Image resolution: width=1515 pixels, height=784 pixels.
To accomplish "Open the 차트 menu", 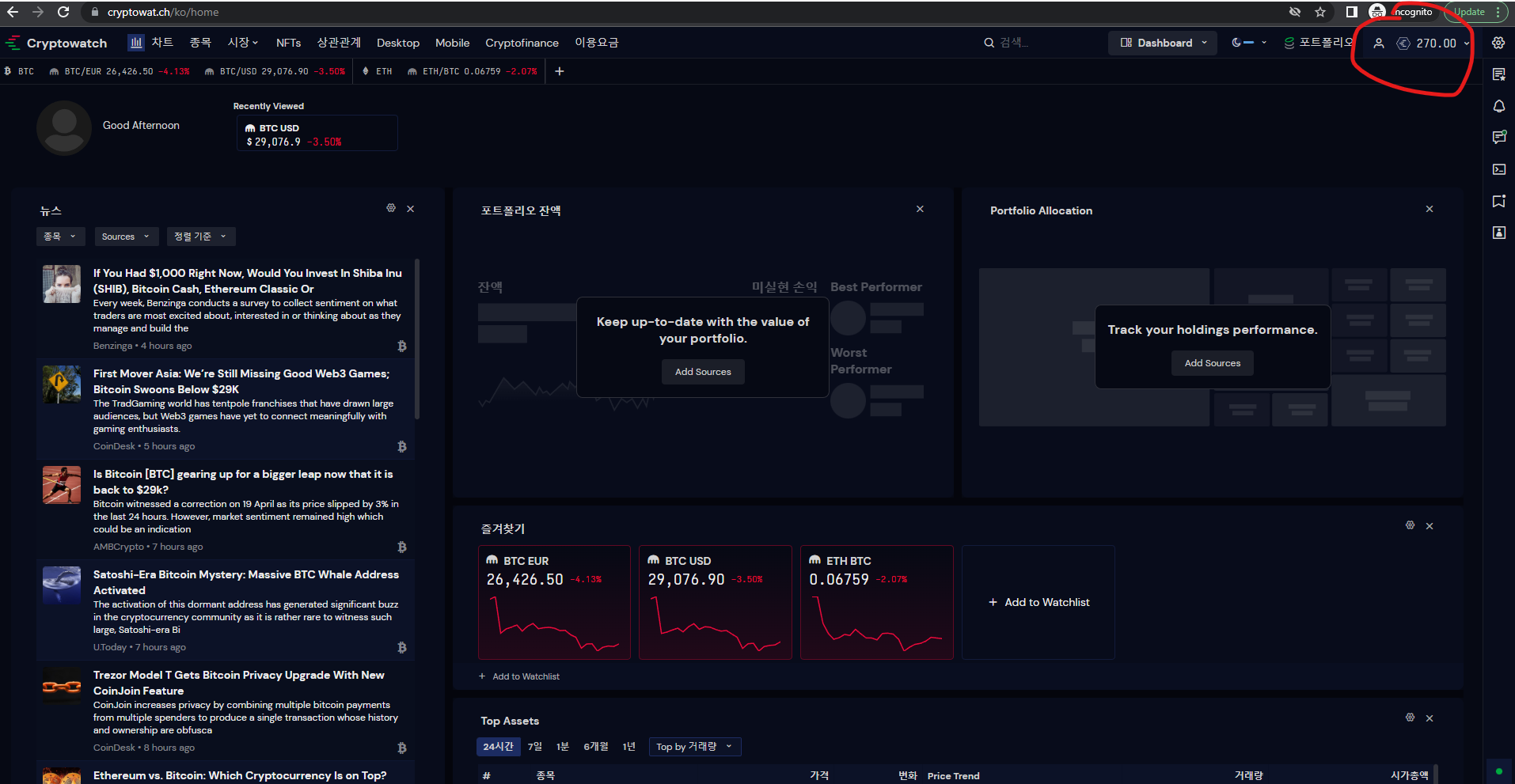I will [162, 42].
